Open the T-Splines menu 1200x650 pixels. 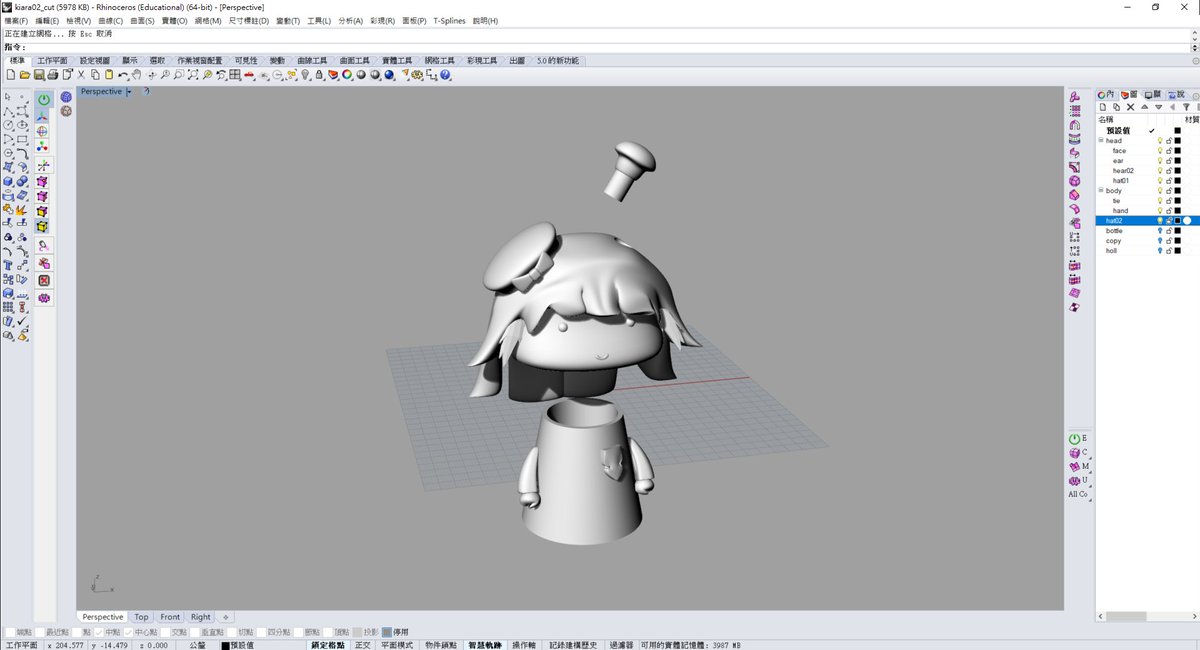(x=449, y=21)
